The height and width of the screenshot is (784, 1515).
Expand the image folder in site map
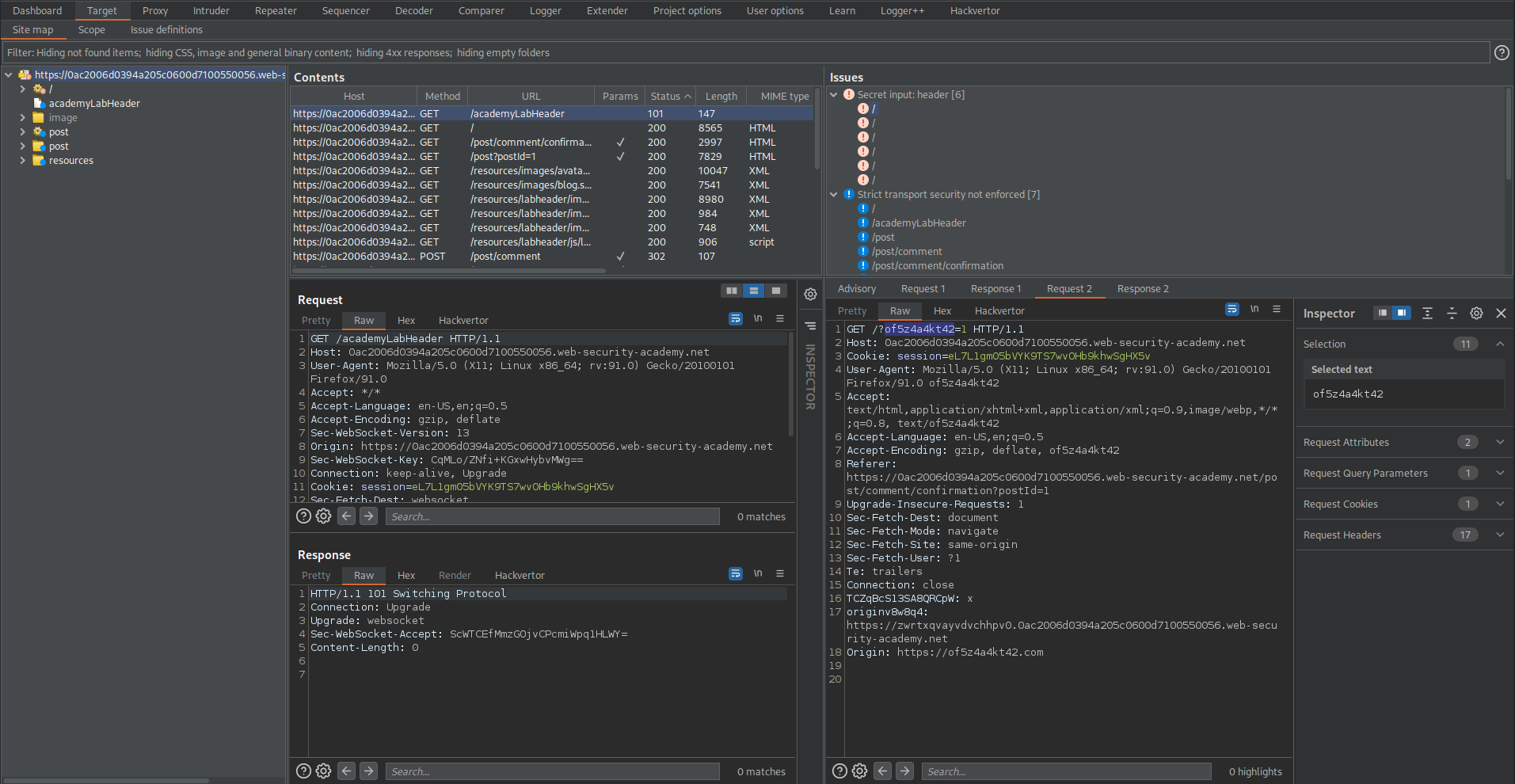pyautogui.click(x=23, y=118)
